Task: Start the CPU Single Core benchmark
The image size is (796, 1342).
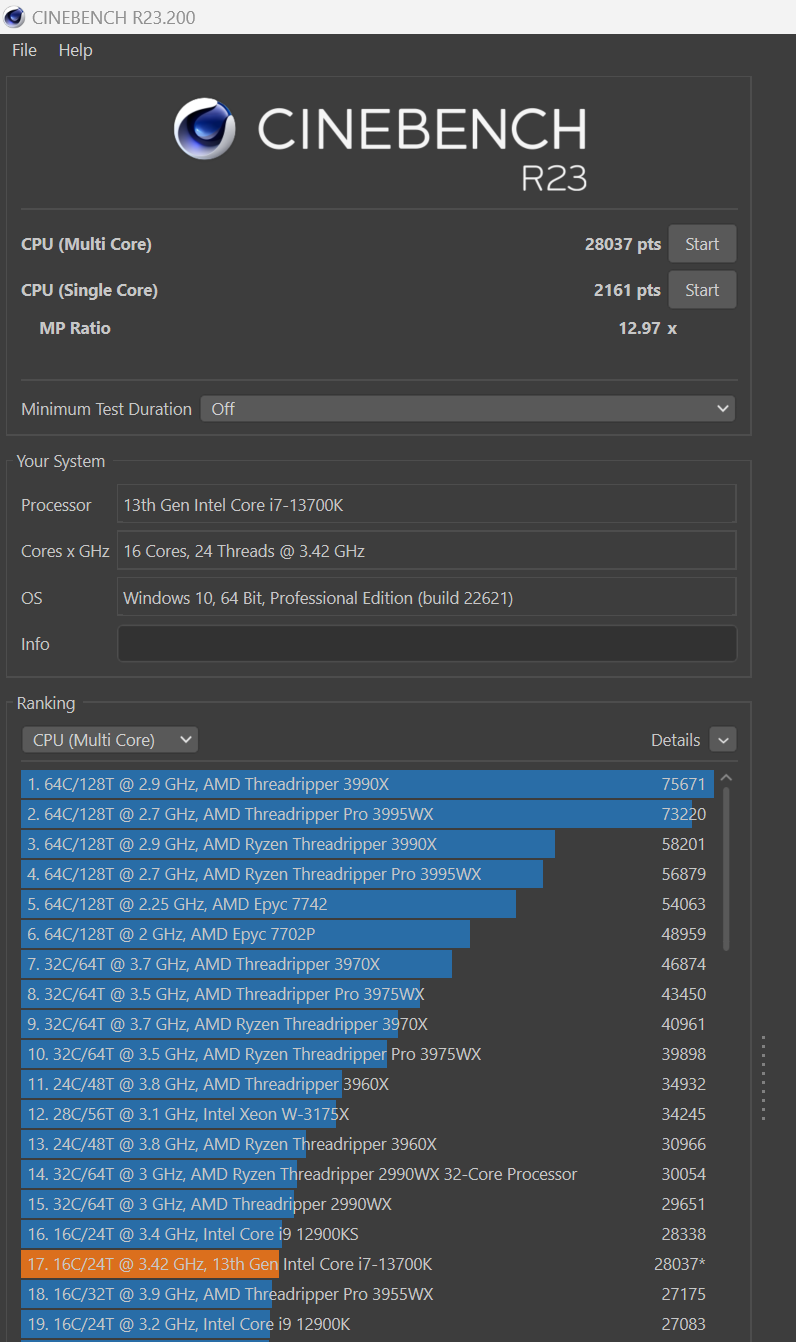Action: click(701, 289)
